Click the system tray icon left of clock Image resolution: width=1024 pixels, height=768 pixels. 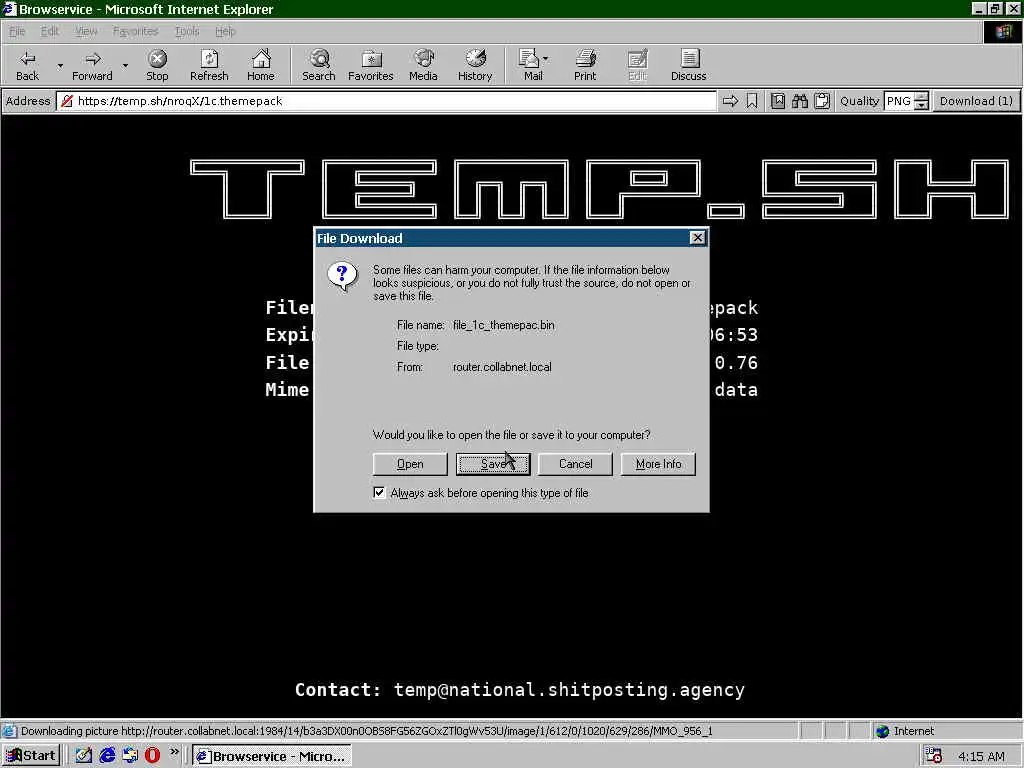click(934, 756)
